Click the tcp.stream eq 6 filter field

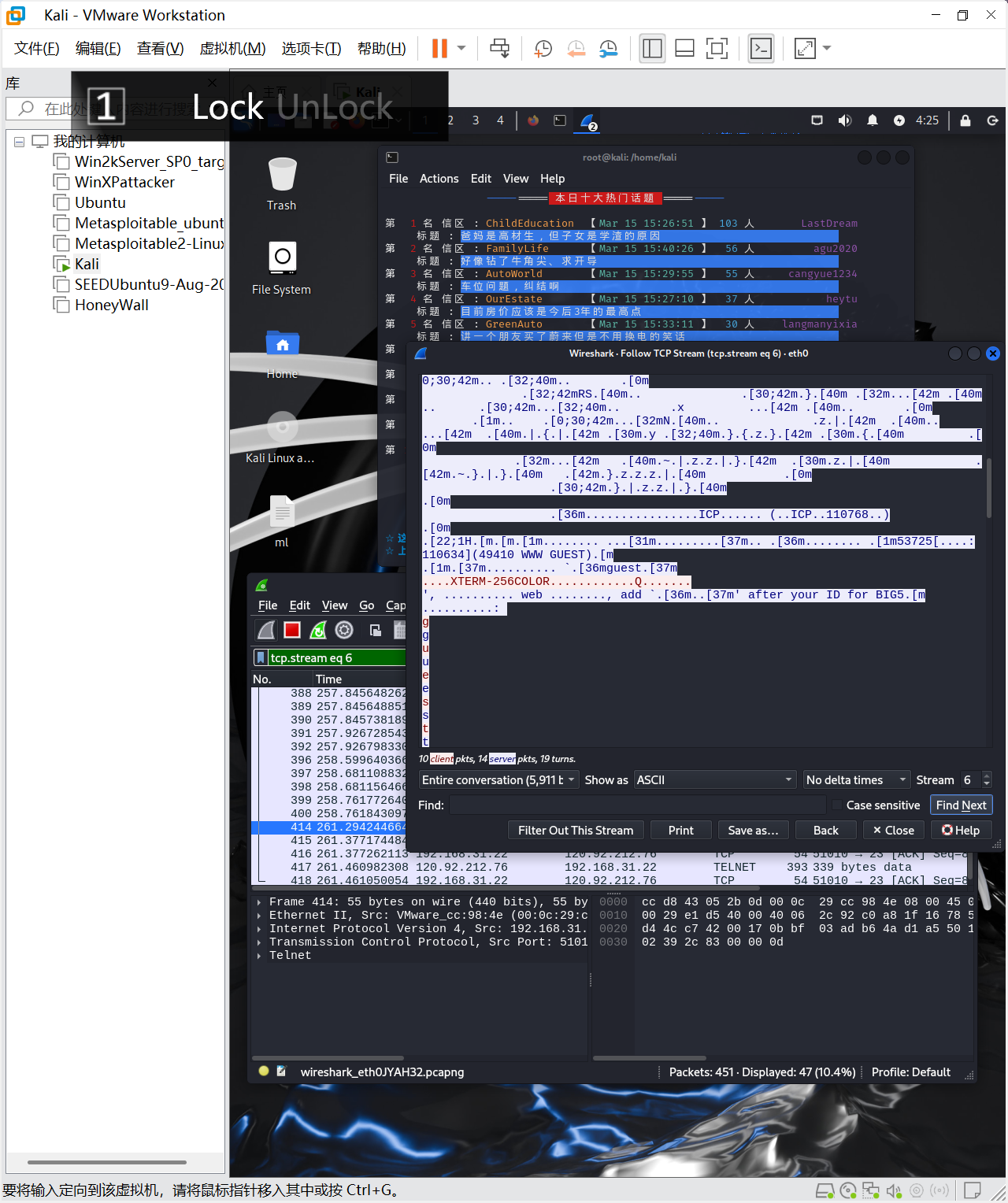(x=337, y=657)
